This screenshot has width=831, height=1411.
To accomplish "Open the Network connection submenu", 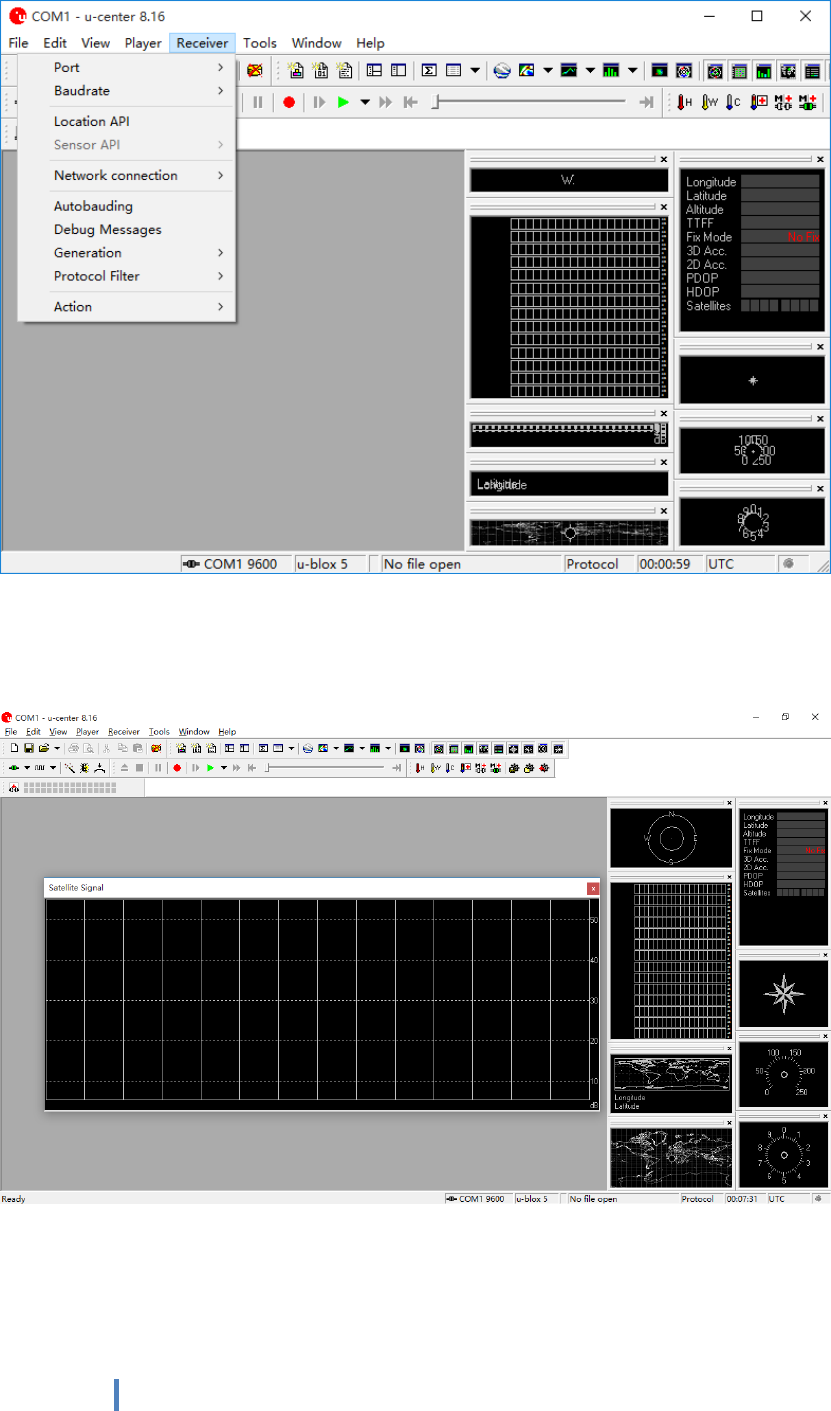I will pyautogui.click(x=127, y=175).
